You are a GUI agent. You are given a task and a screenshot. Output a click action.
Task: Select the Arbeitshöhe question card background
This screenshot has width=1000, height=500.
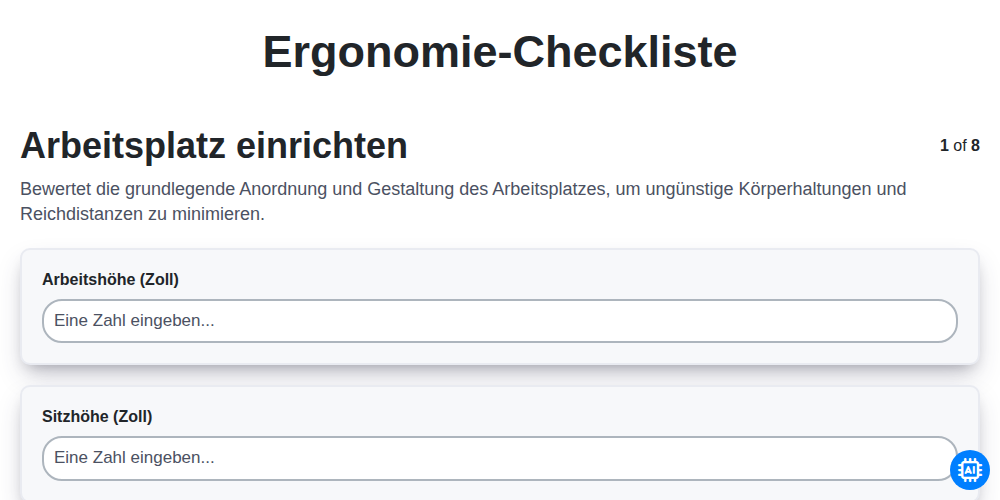tap(500, 307)
